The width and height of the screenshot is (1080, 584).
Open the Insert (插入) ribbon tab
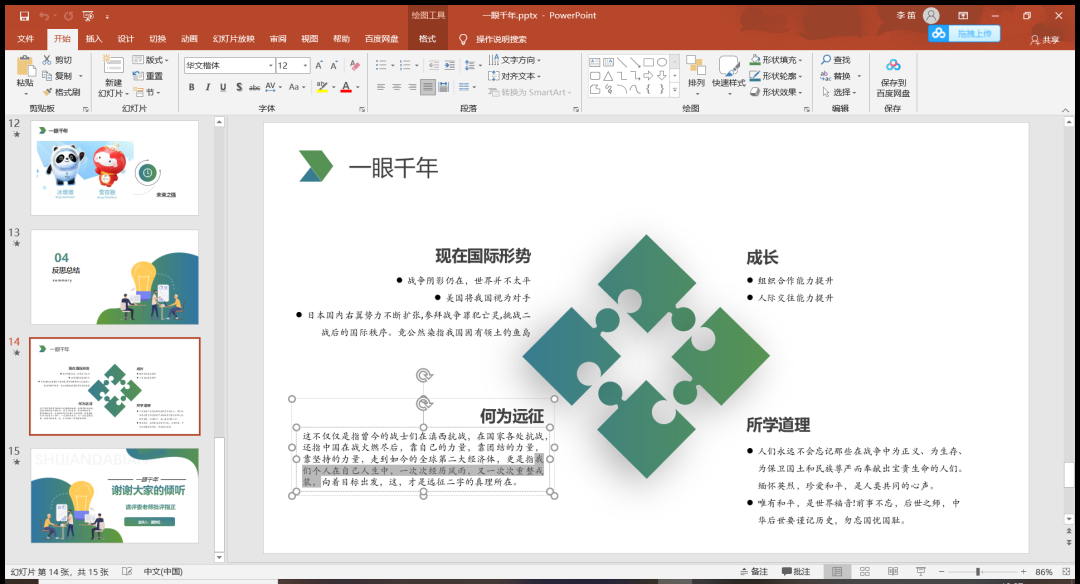pyautogui.click(x=94, y=39)
